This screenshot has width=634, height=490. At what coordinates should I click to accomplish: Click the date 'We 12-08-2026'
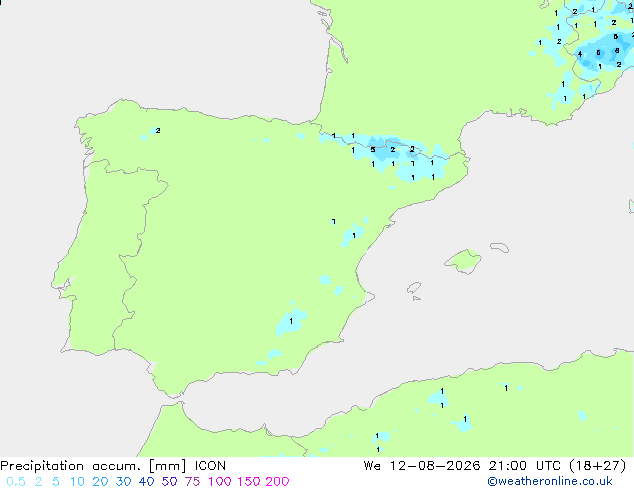tap(422, 466)
